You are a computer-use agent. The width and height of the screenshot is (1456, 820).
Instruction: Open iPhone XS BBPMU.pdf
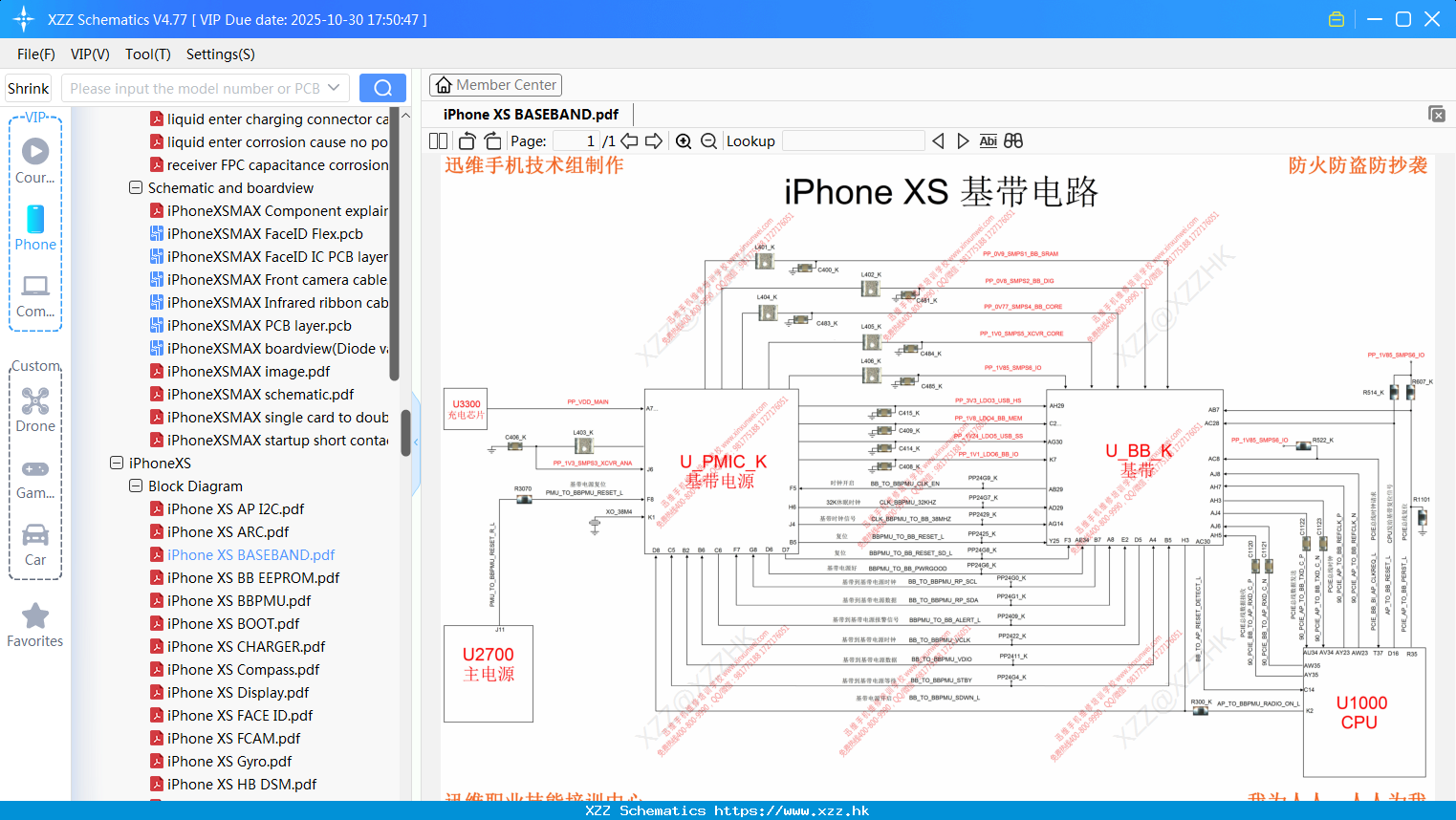point(230,600)
